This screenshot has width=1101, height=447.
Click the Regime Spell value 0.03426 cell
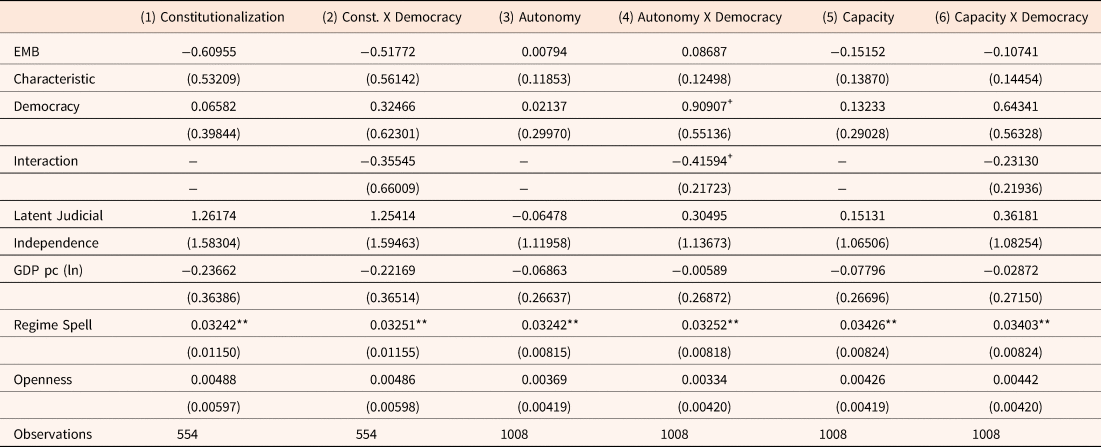click(x=856, y=325)
